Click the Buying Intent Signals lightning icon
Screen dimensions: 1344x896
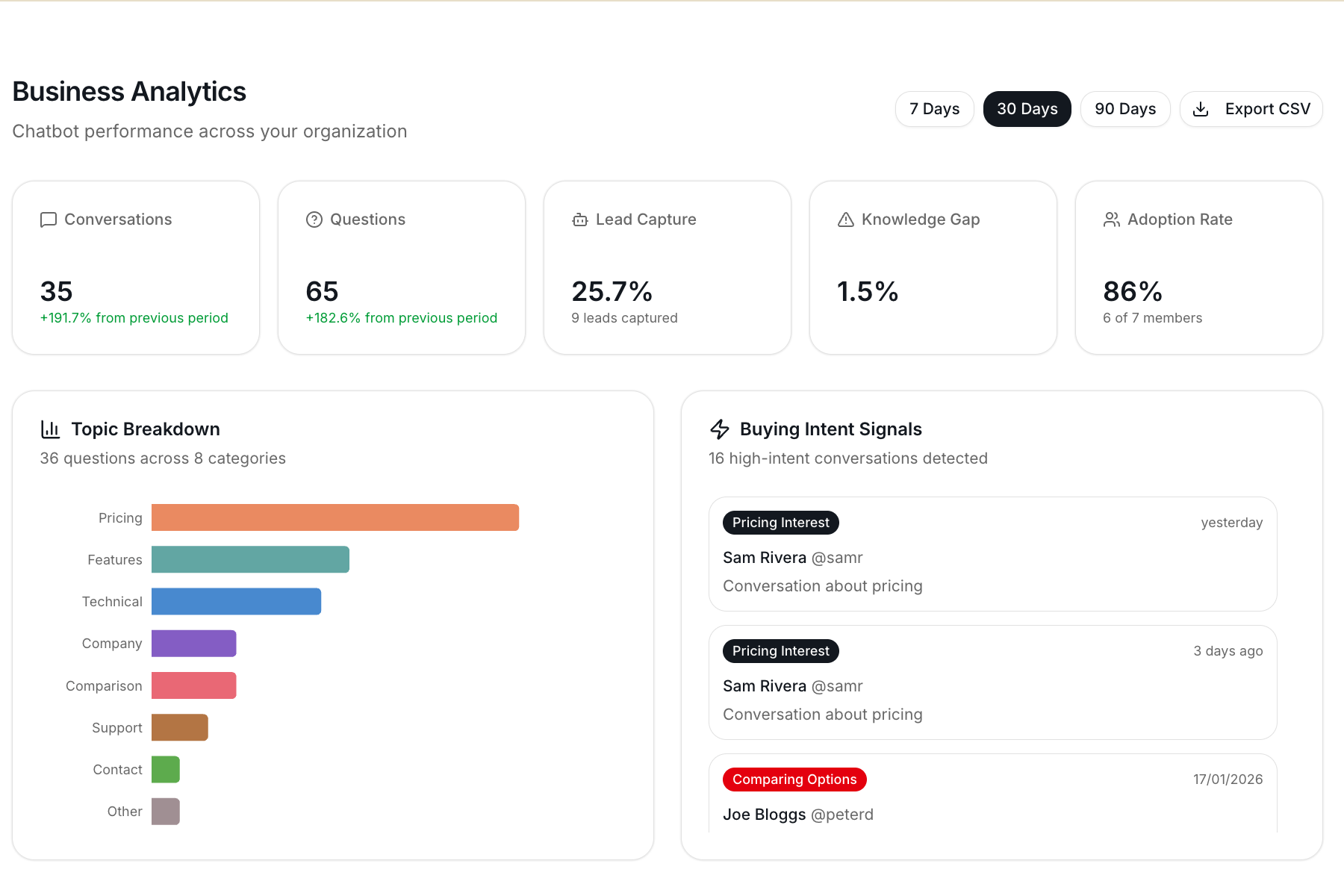(x=720, y=429)
